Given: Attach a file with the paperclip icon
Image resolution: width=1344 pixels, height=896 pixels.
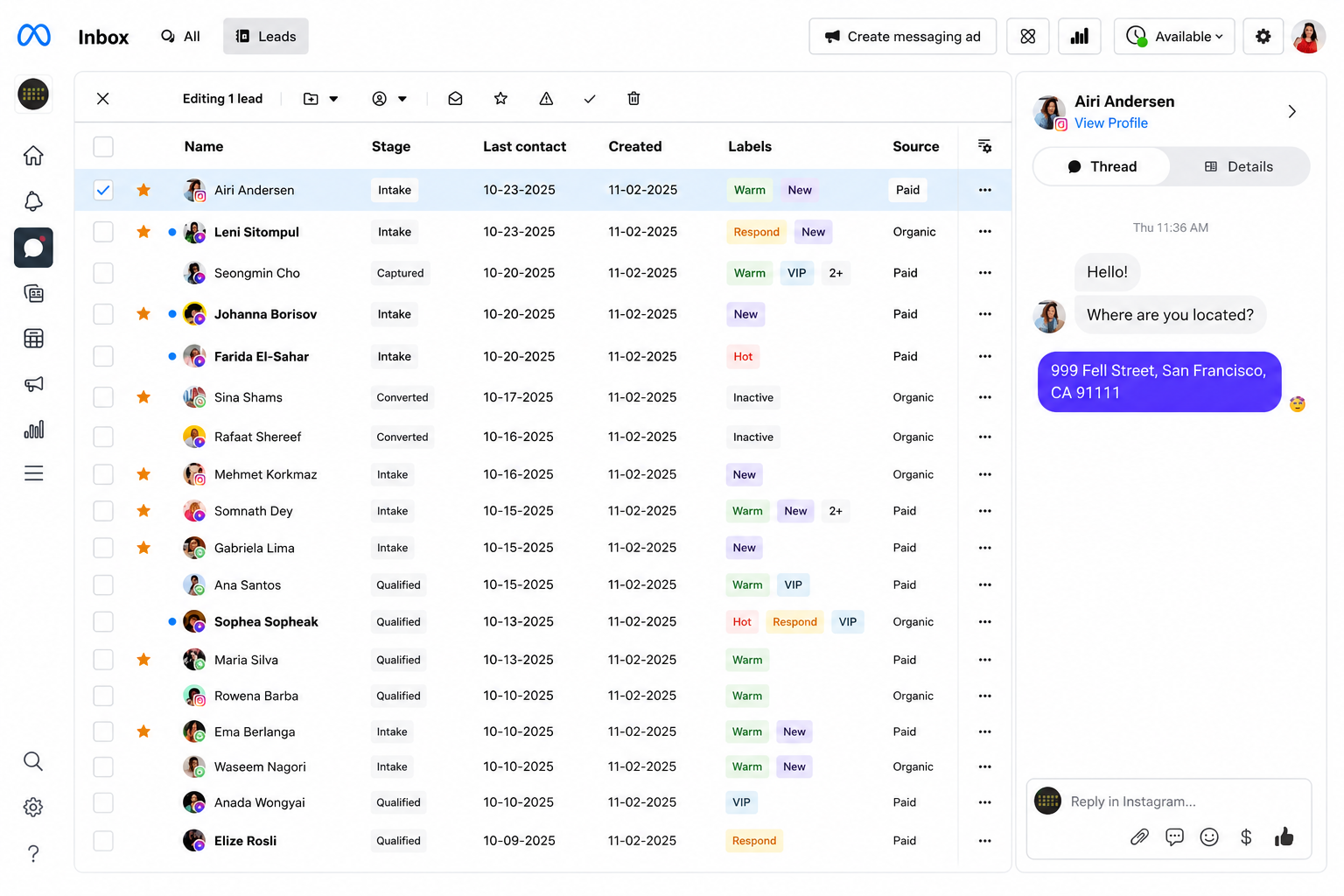Looking at the screenshot, I should coord(1139,837).
